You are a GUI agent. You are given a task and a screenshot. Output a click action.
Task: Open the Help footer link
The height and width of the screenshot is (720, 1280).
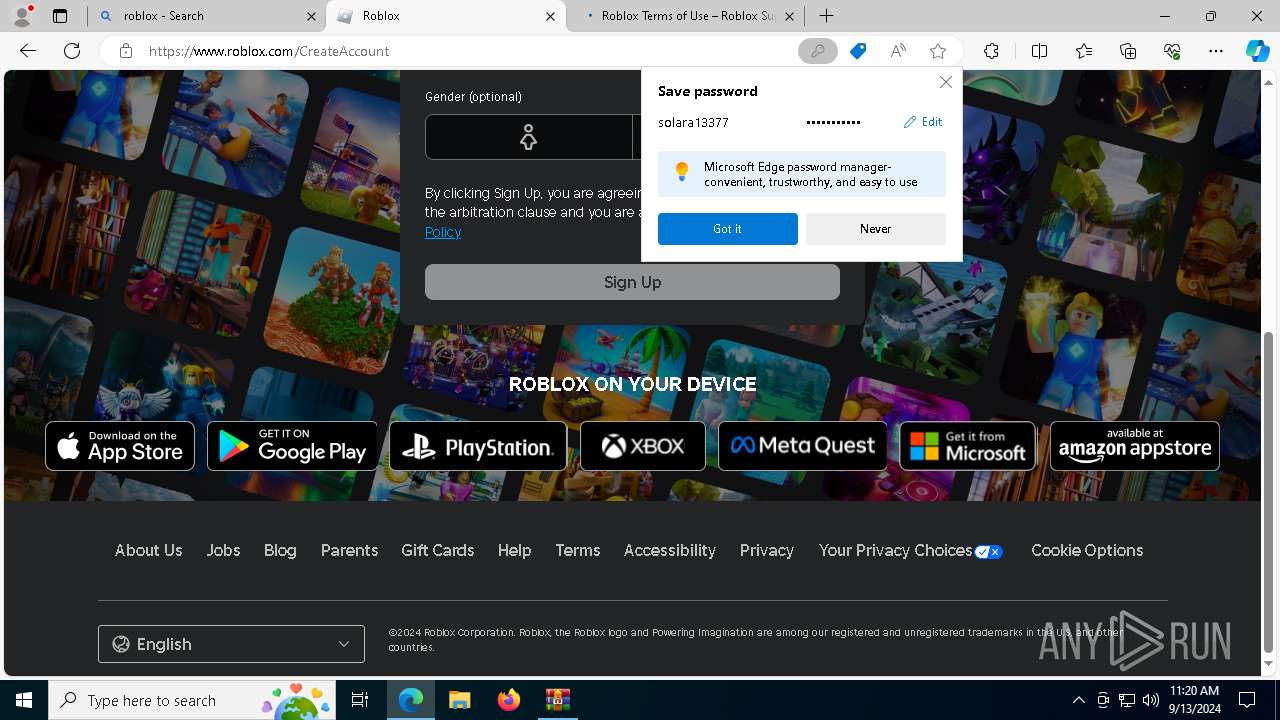tap(514, 550)
